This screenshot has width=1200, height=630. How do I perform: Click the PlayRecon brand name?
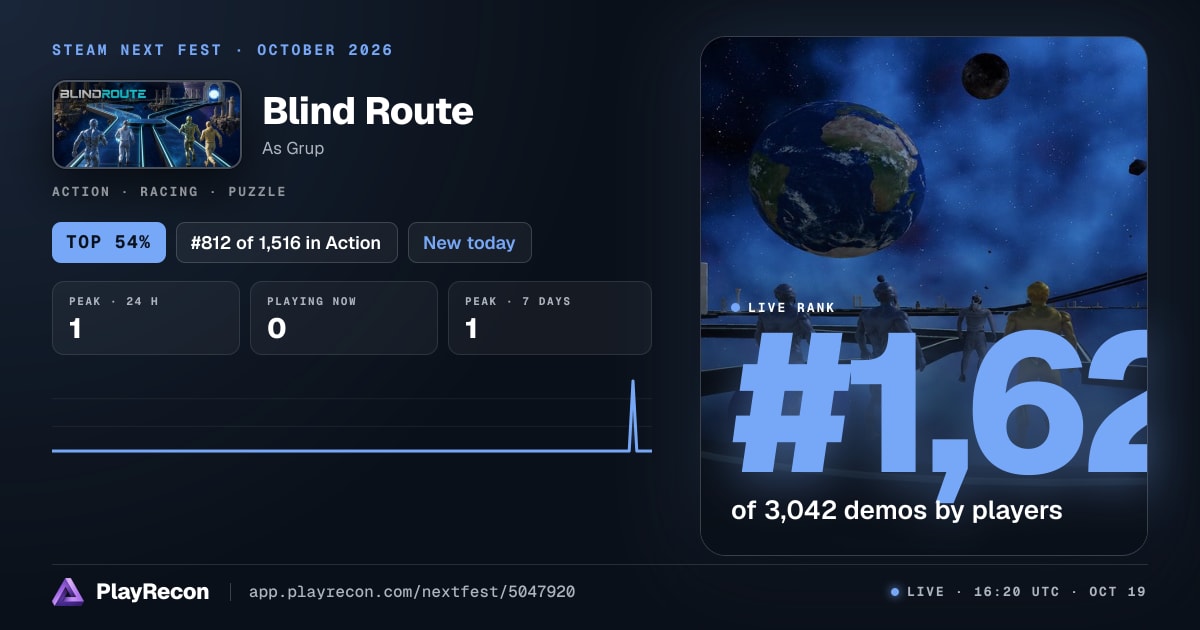(152, 592)
